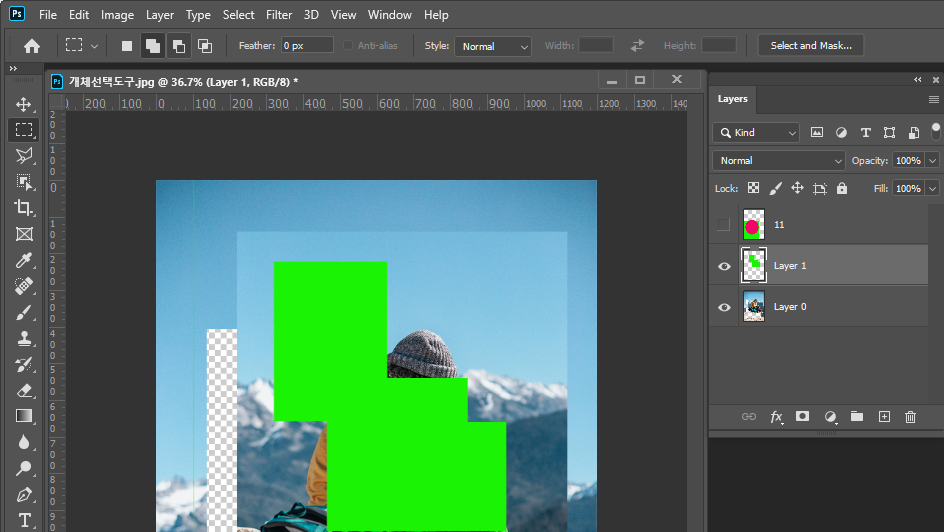Go to the Home screen icon
Screen dimensions: 944x532
pos(31,46)
